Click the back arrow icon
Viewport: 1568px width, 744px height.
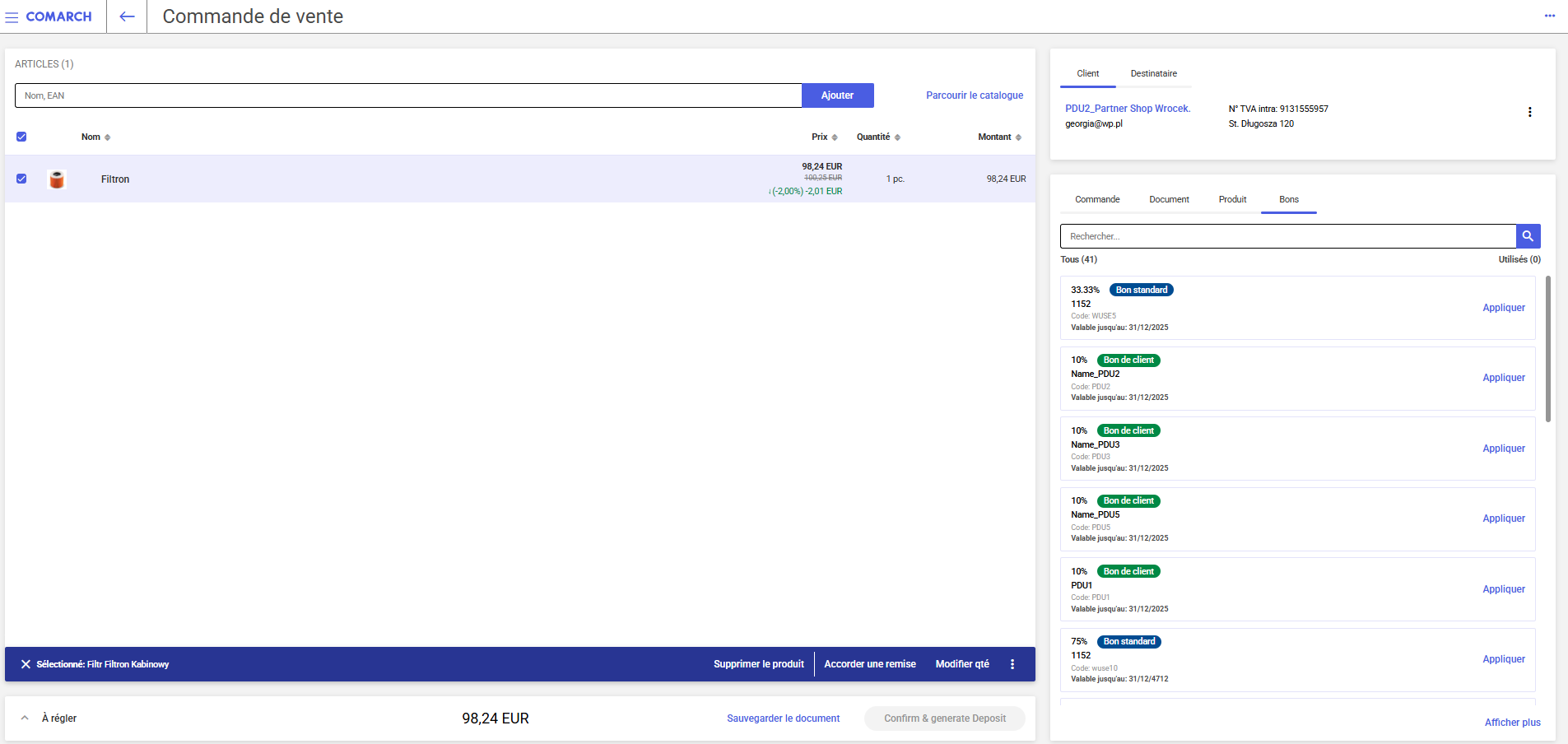coord(127,16)
